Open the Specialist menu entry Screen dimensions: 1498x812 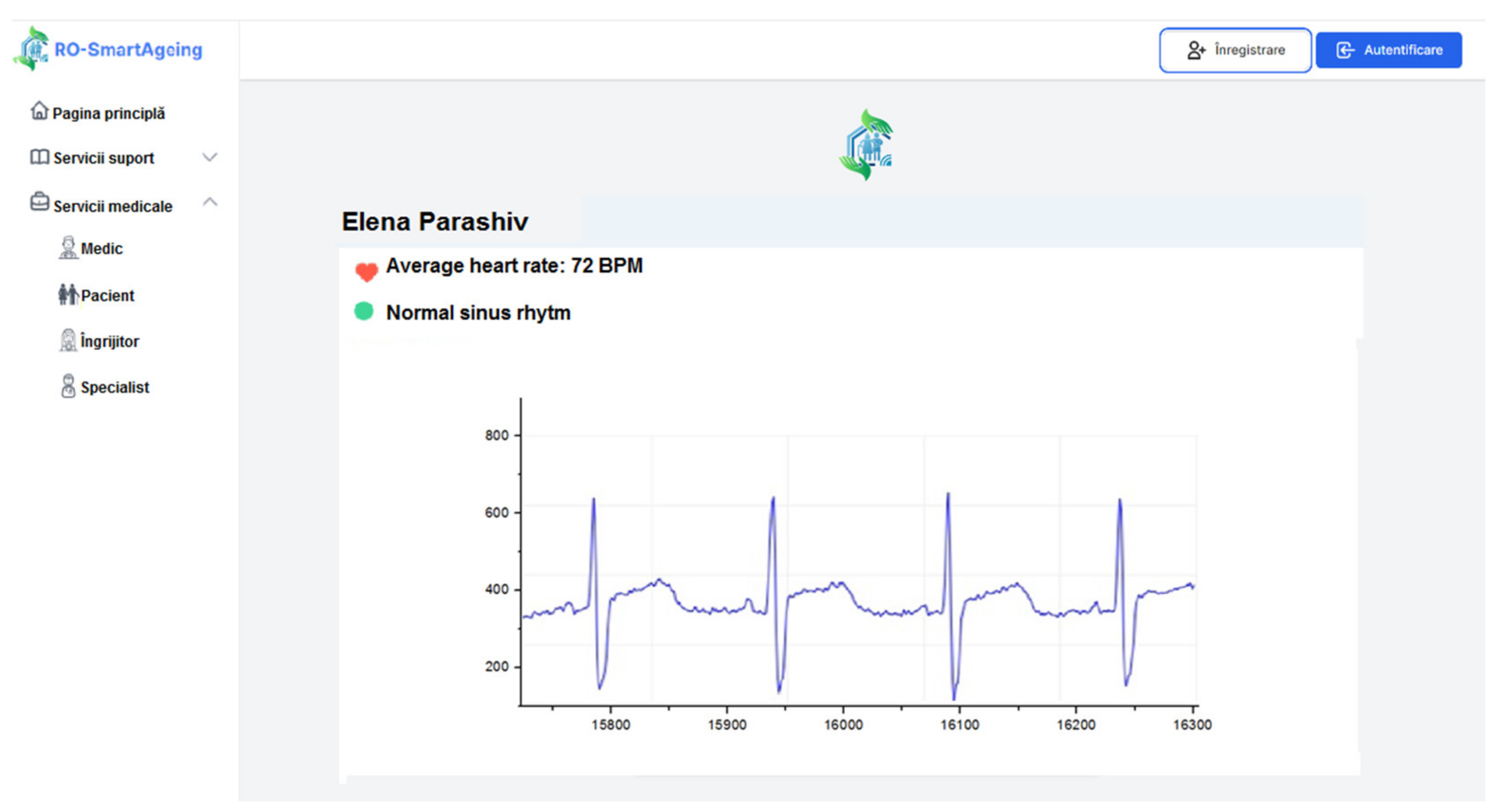pos(115,387)
